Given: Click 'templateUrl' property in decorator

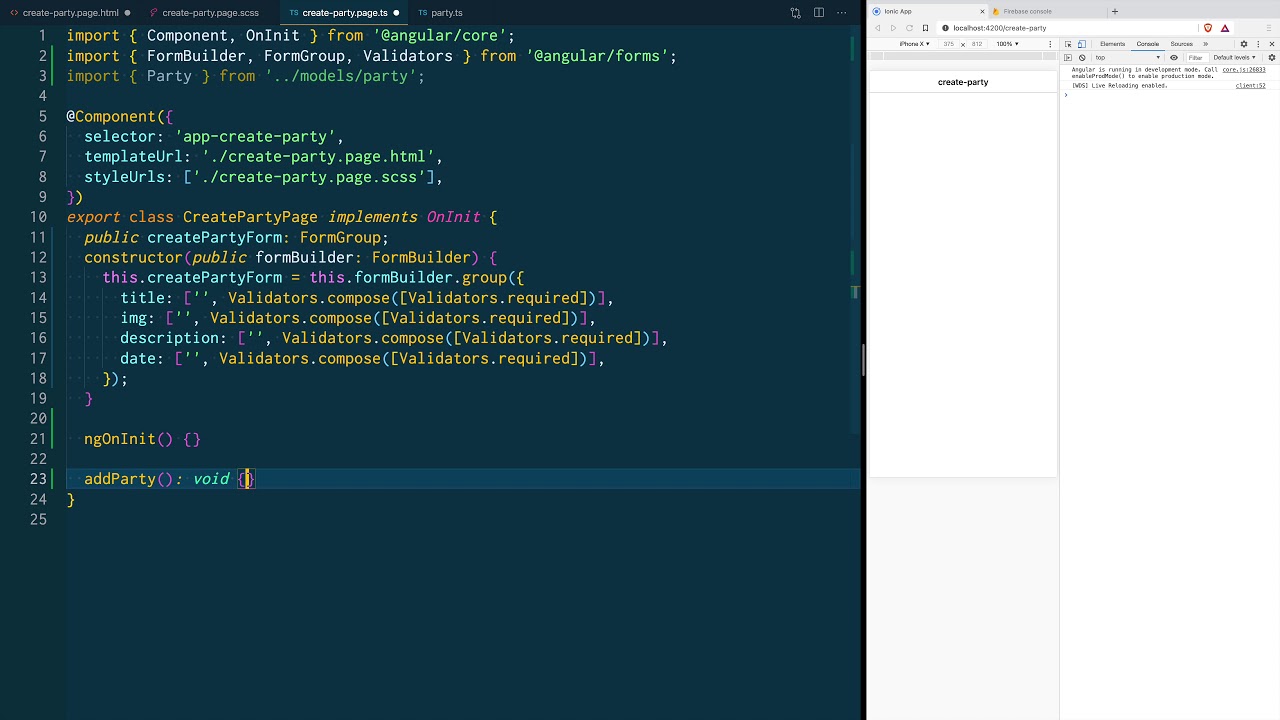Looking at the screenshot, I should point(134,157).
